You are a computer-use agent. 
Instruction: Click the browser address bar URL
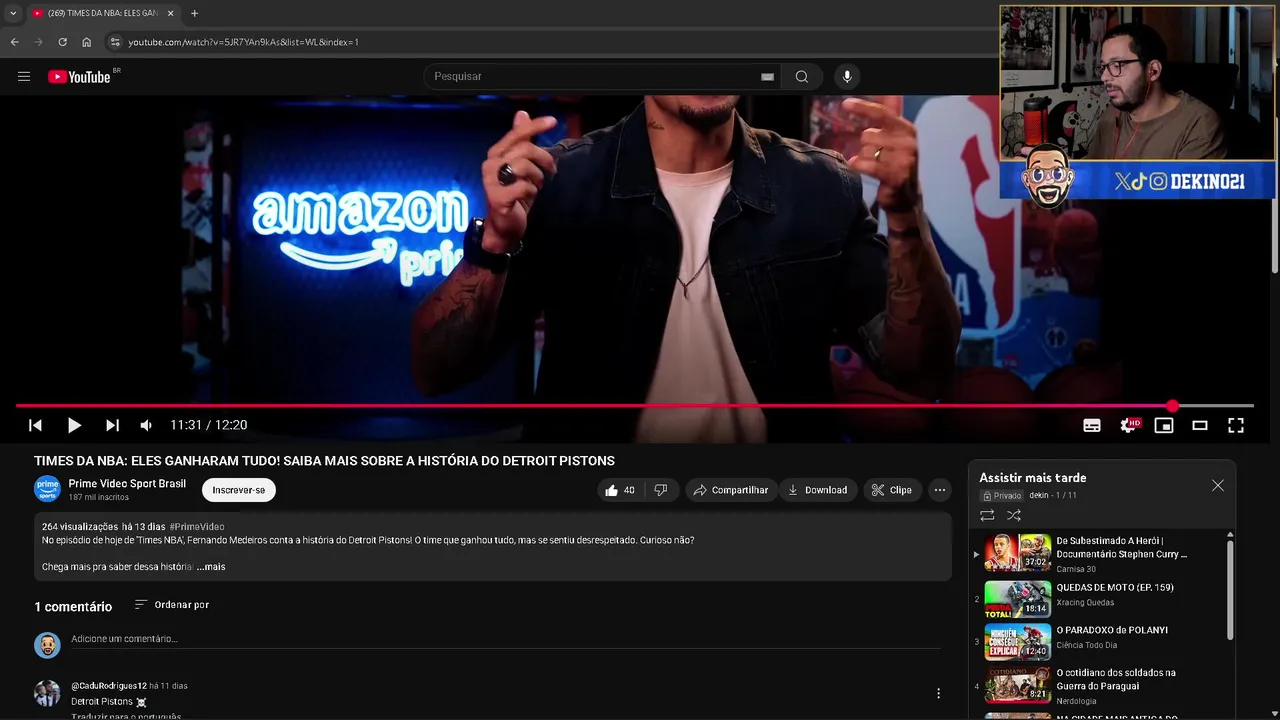243,42
